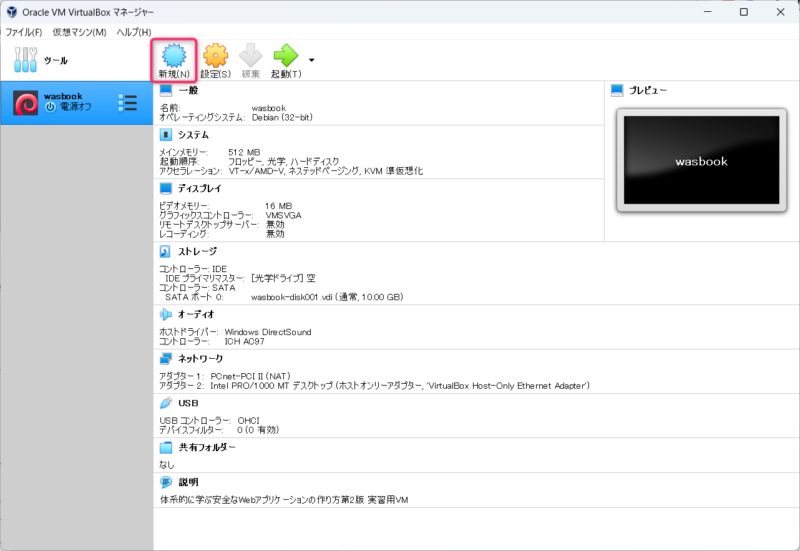The width and height of the screenshot is (800, 551).
Task: Open the Settings (設定) gear icon
Action: [216, 56]
